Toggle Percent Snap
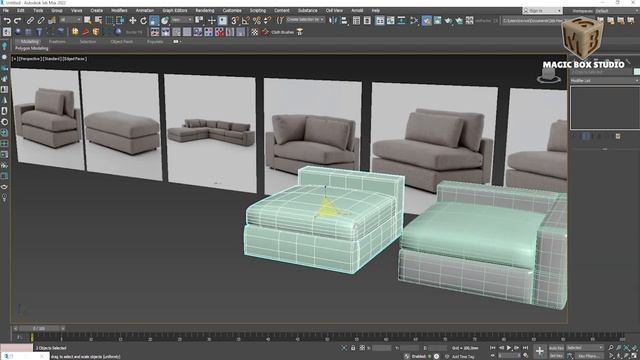Viewport: 640px width, 360px height. point(256,20)
